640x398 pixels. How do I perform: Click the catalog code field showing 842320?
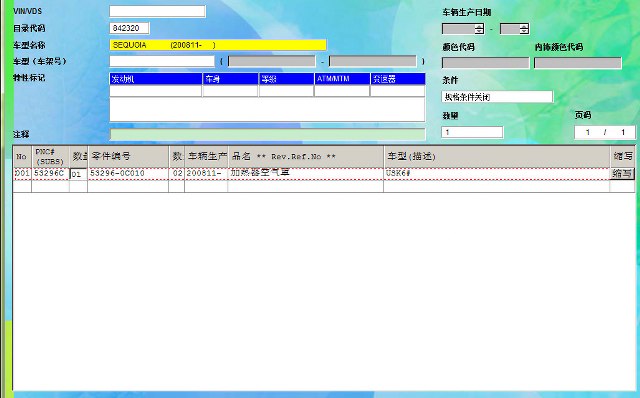click(x=129, y=28)
